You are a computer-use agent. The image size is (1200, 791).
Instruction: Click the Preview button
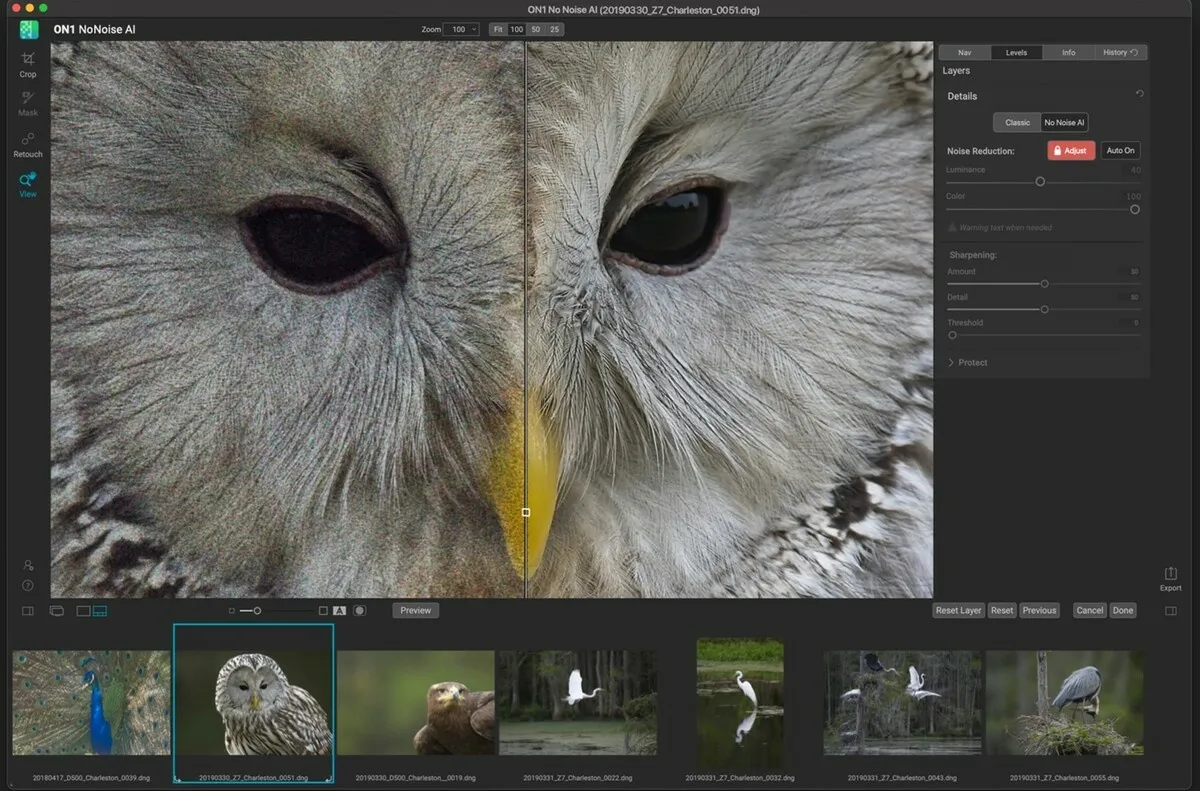tap(415, 610)
